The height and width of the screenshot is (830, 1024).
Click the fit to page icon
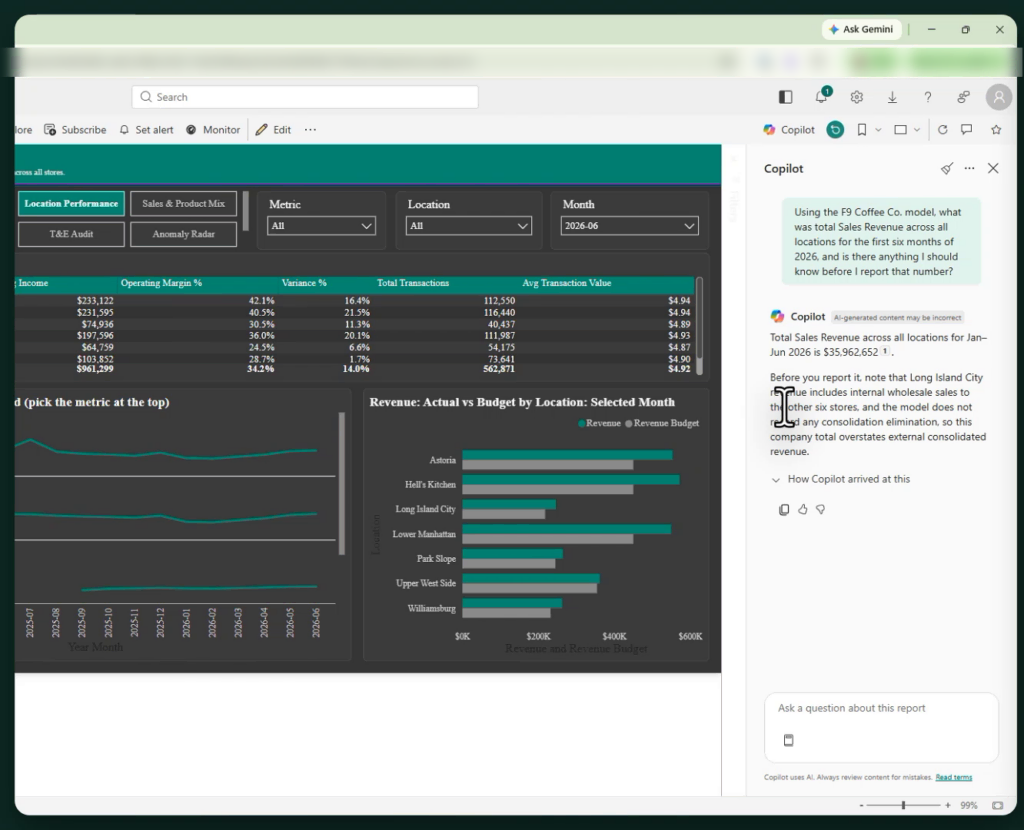997,805
